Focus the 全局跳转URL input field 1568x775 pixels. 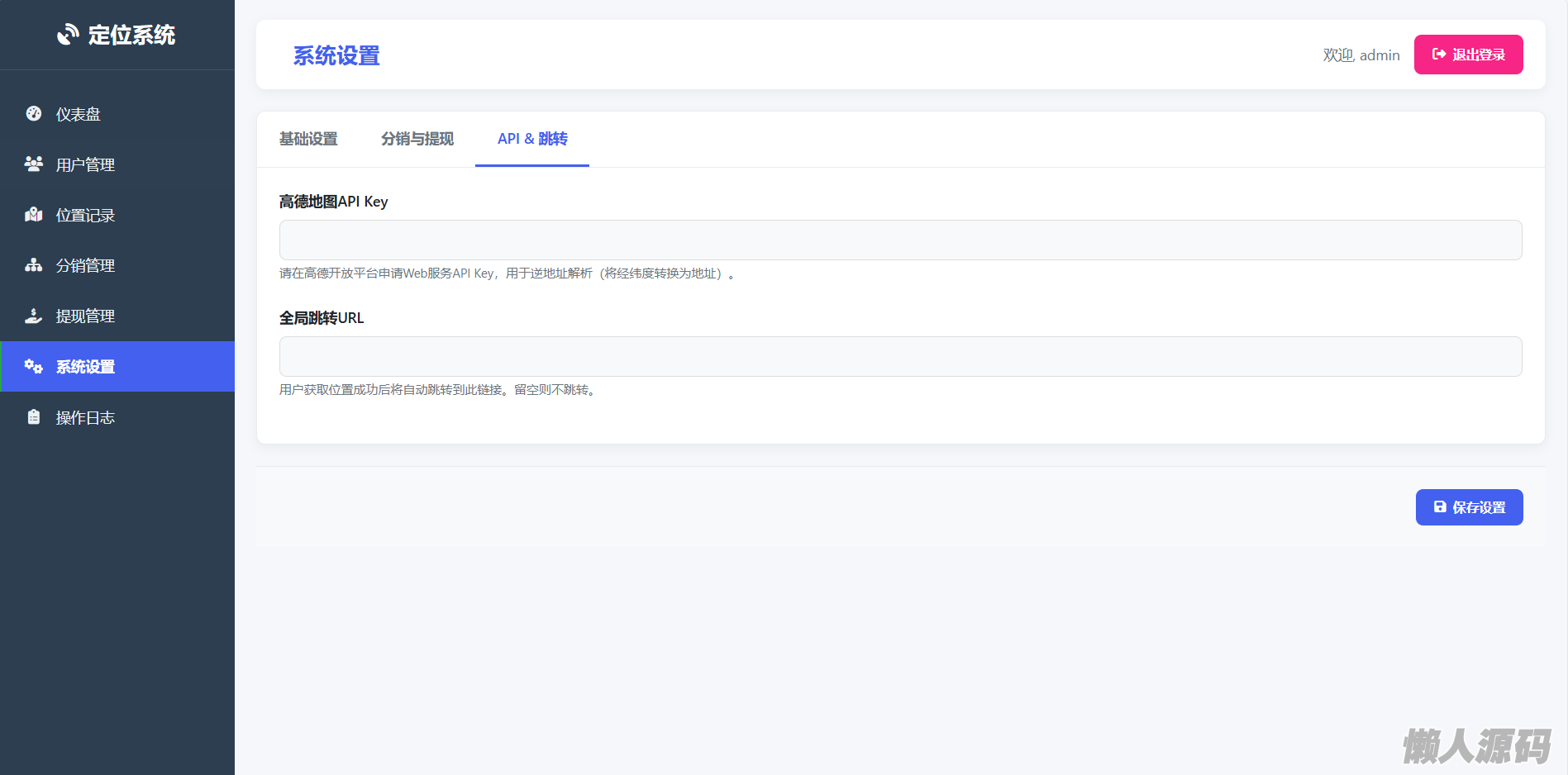pyautogui.click(x=900, y=356)
